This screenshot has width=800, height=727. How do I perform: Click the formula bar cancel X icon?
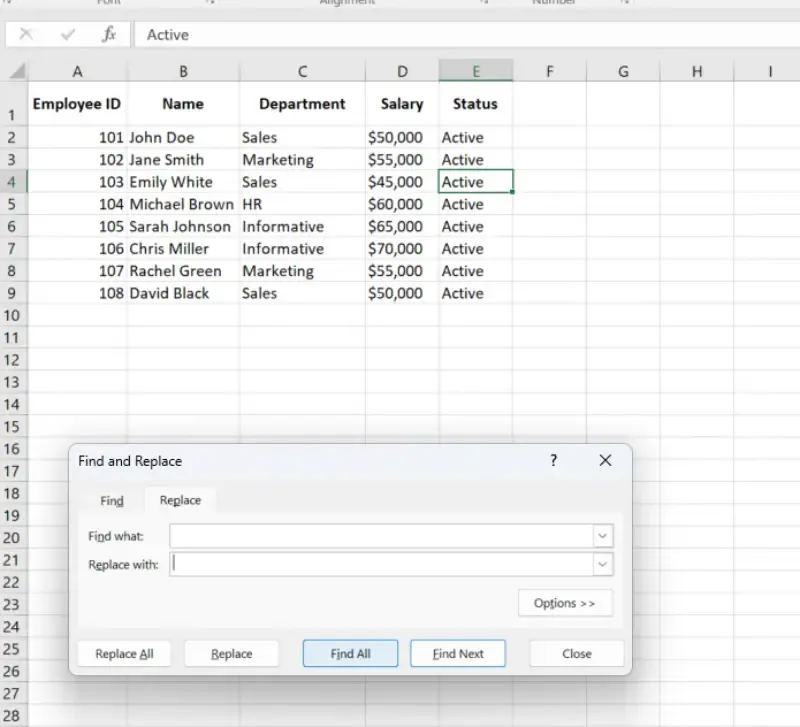(x=26, y=34)
